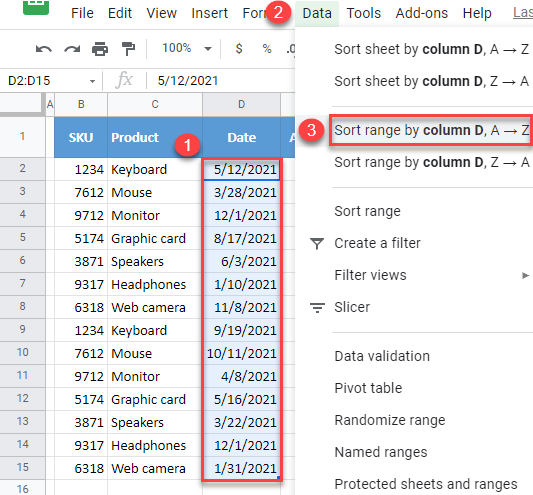This screenshot has height=495, width=533.
Task: Open the Tools menu
Action: point(363,13)
